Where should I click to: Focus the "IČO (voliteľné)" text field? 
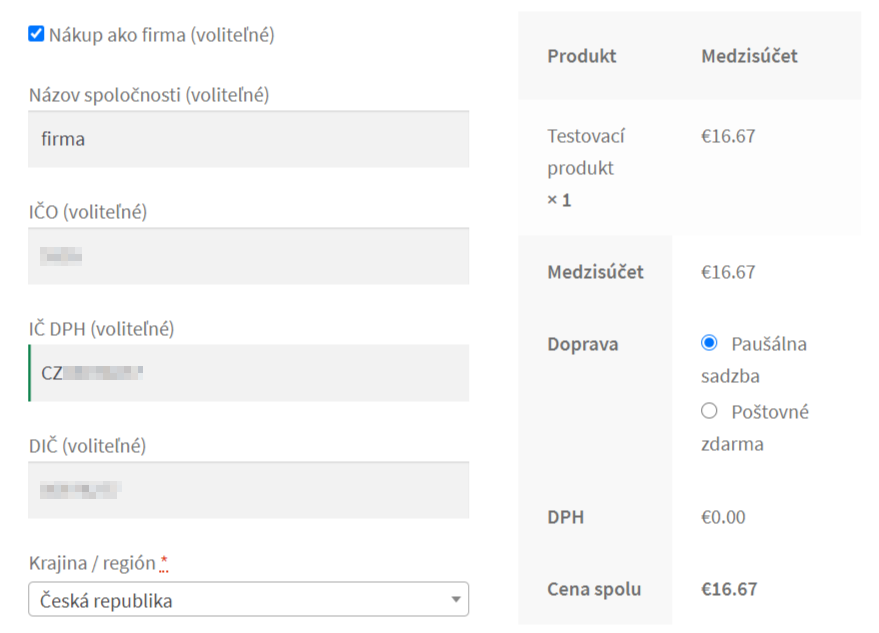[x=247, y=256]
